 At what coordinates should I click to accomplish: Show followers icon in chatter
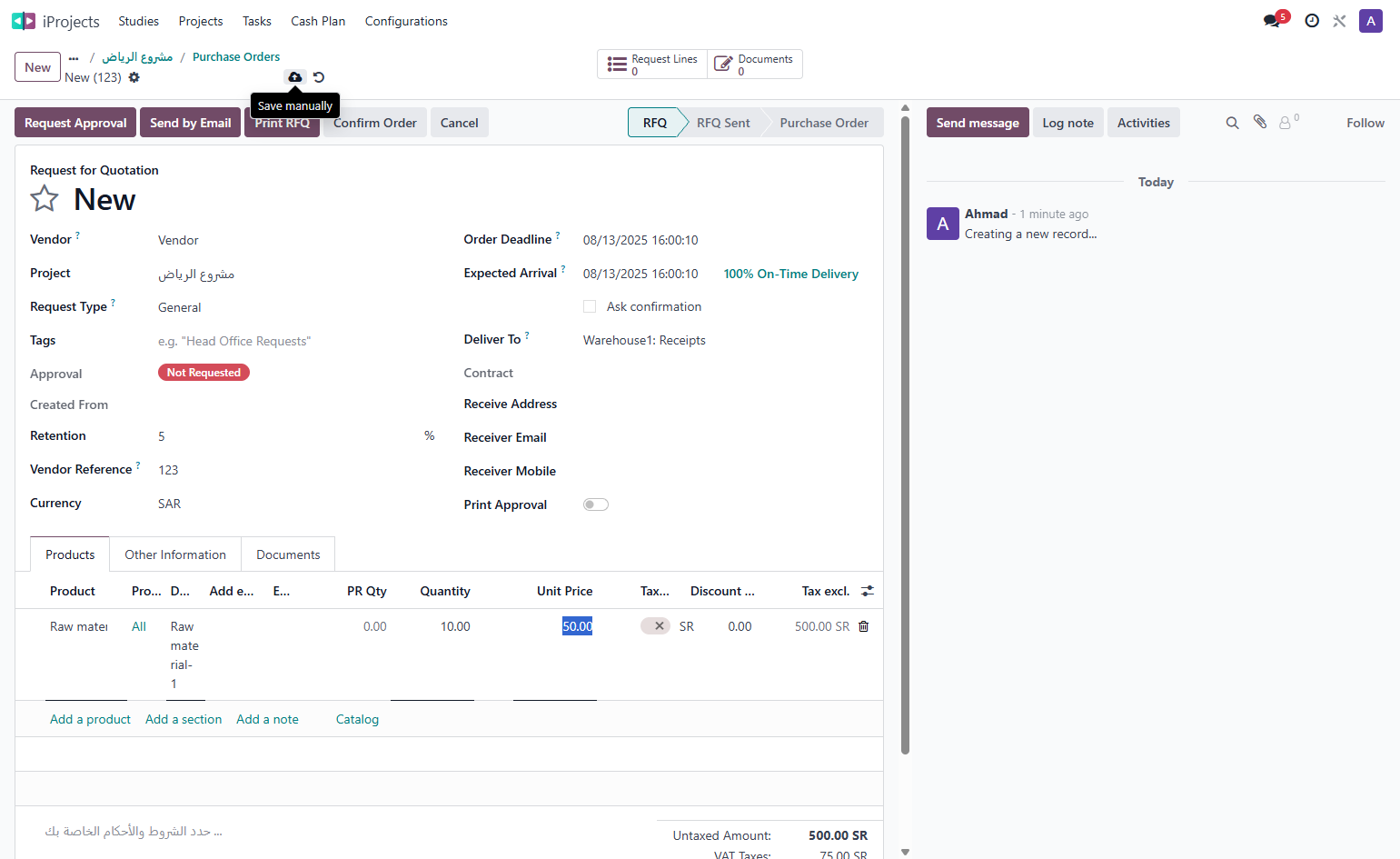tap(1288, 122)
